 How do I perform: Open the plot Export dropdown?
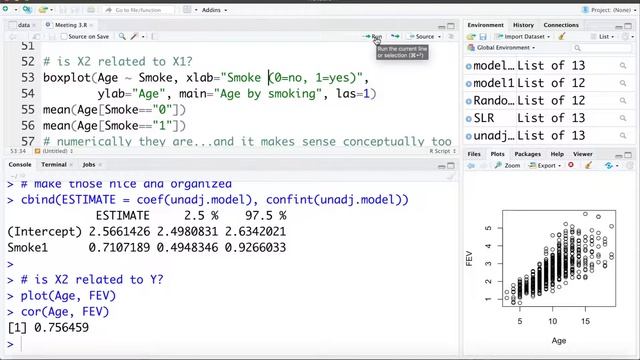coord(545,165)
